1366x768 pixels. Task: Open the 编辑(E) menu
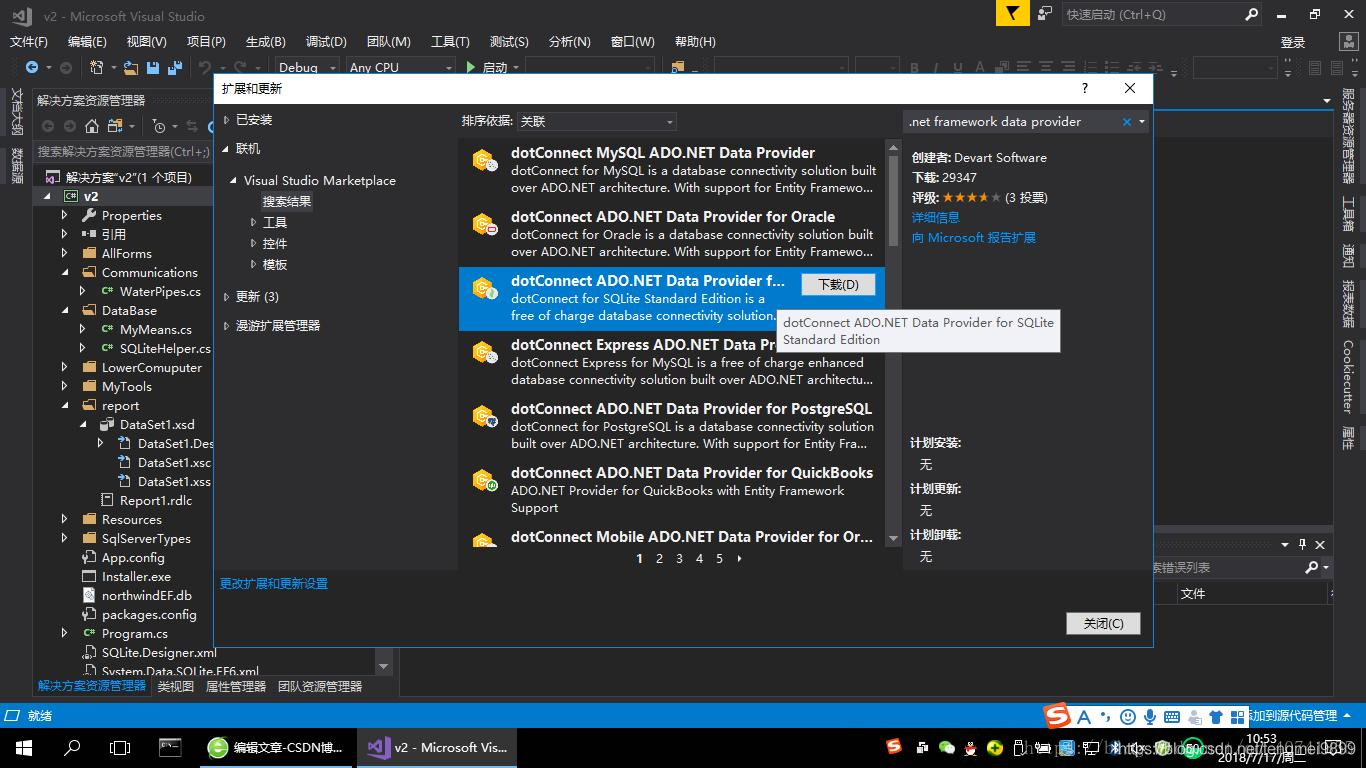87,41
